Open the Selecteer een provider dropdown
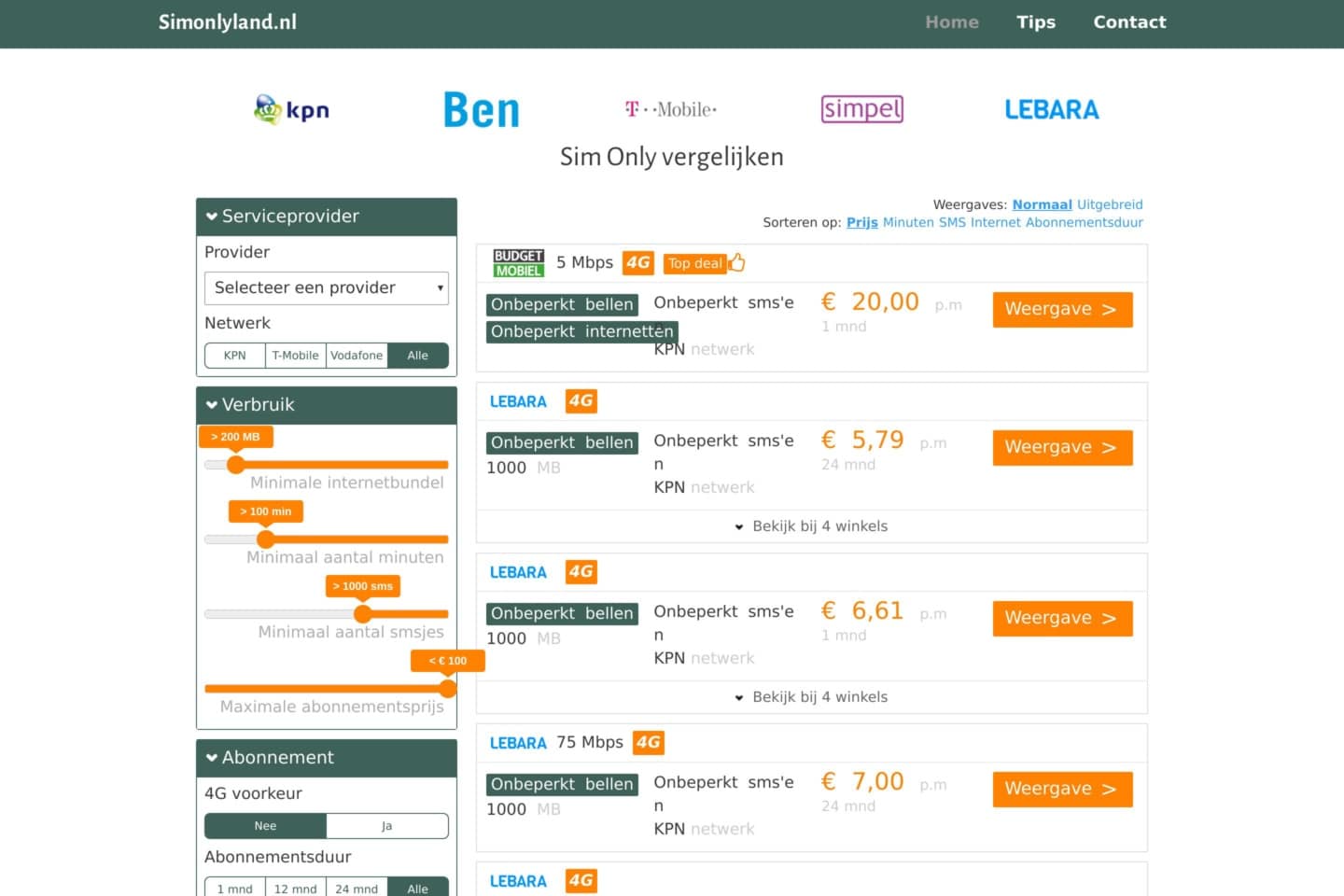Image resolution: width=1344 pixels, height=896 pixels. pos(327,288)
